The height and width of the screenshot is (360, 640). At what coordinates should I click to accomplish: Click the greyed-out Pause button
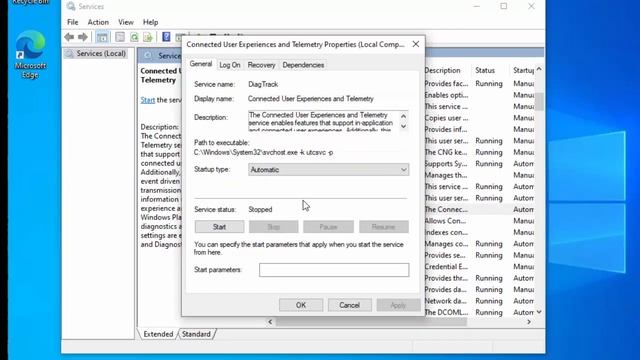point(328,227)
